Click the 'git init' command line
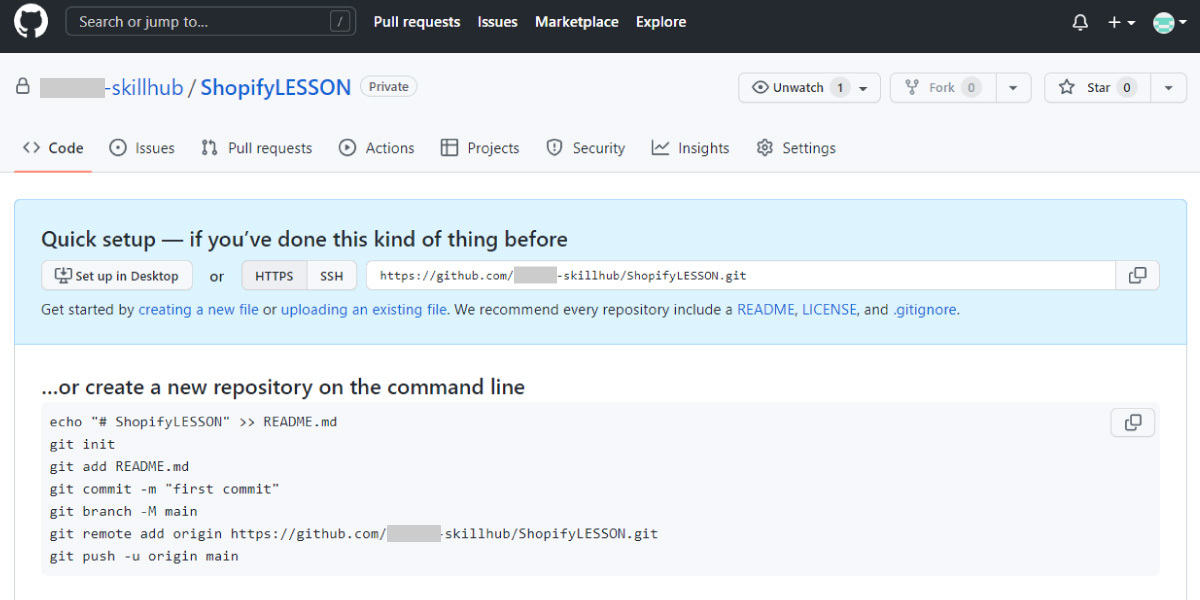 82,444
